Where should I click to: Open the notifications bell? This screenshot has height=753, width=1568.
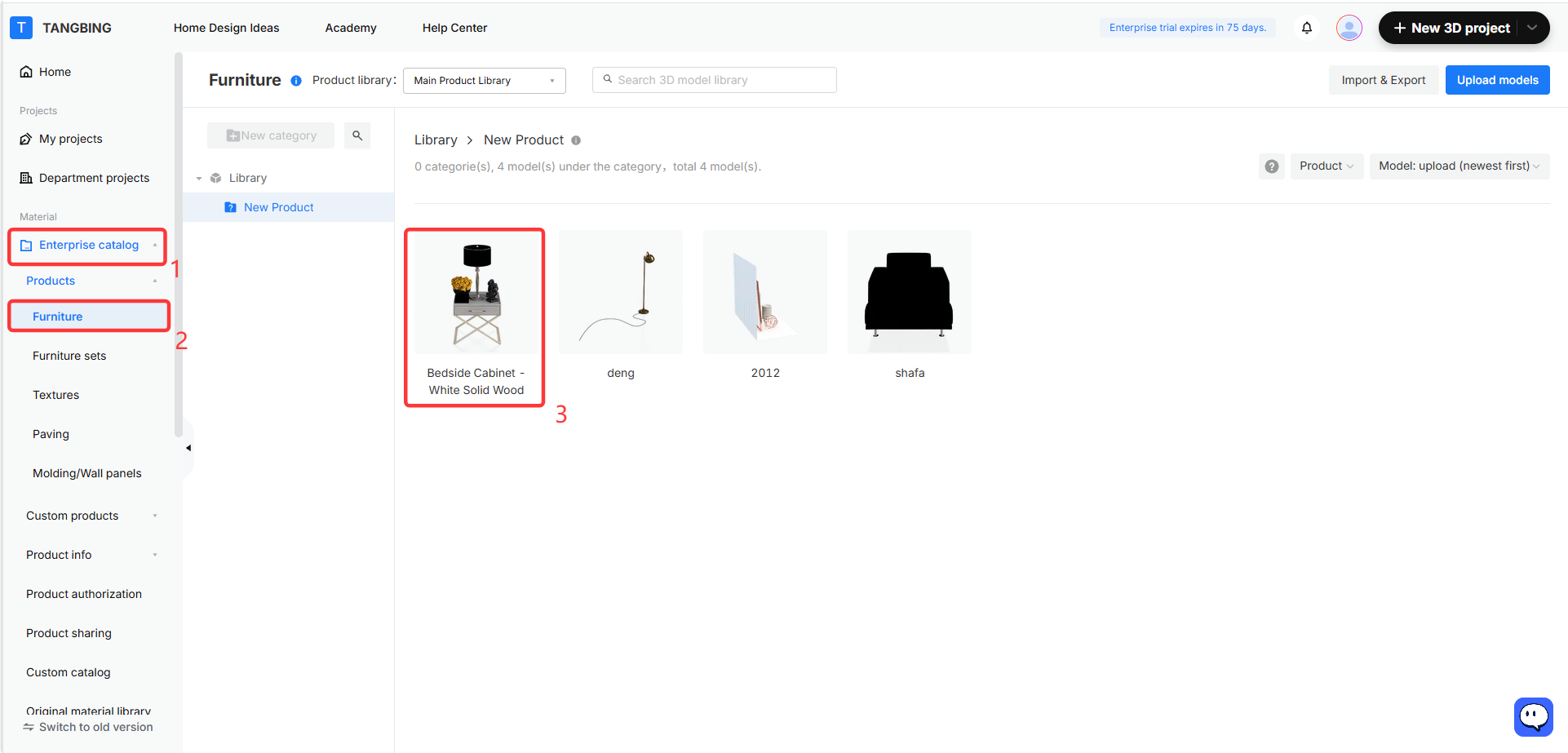click(1307, 28)
